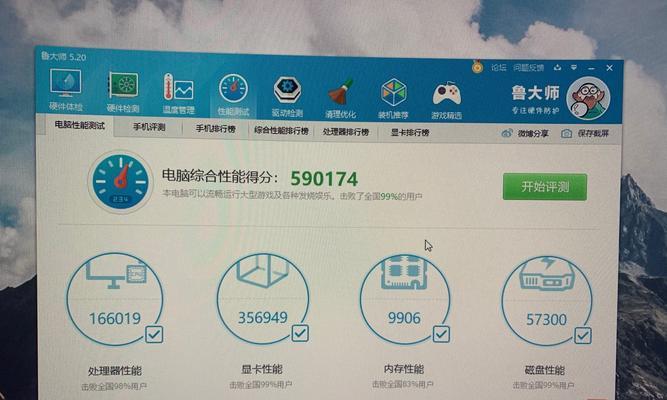This screenshot has height=400, width=667.
Task: Close the 鲁大师 window
Action: (x=609, y=68)
